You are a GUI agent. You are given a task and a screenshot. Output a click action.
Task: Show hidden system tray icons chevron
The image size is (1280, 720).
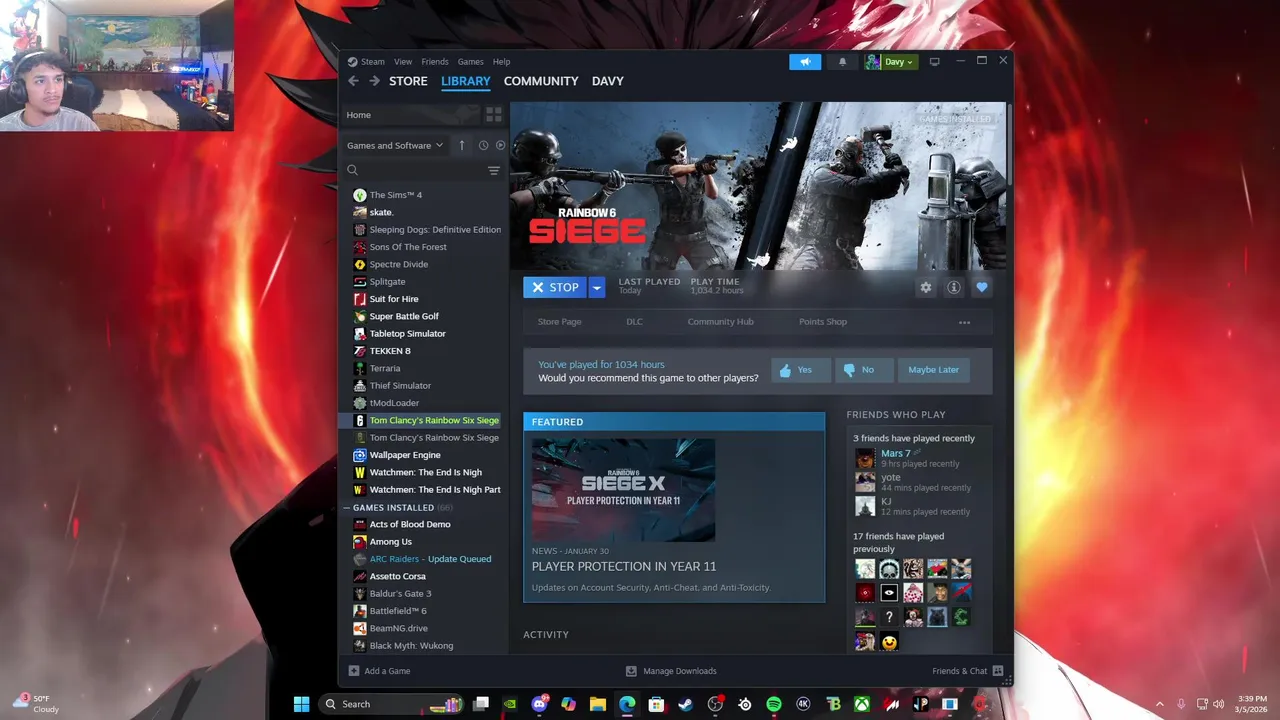[x=1159, y=704]
